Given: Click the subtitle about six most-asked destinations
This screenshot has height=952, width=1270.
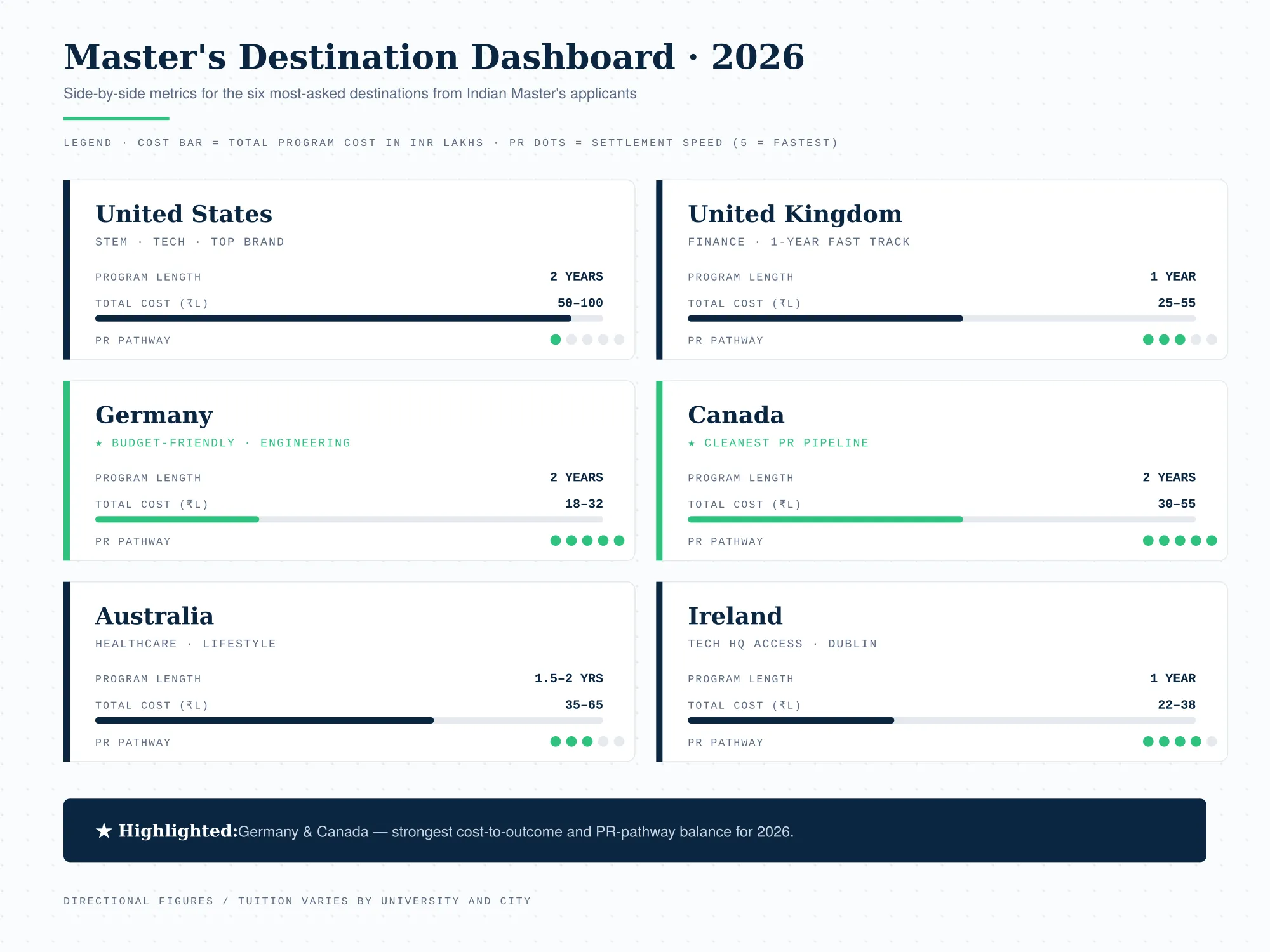Looking at the screenshot, I should click(x=350, y=93).
